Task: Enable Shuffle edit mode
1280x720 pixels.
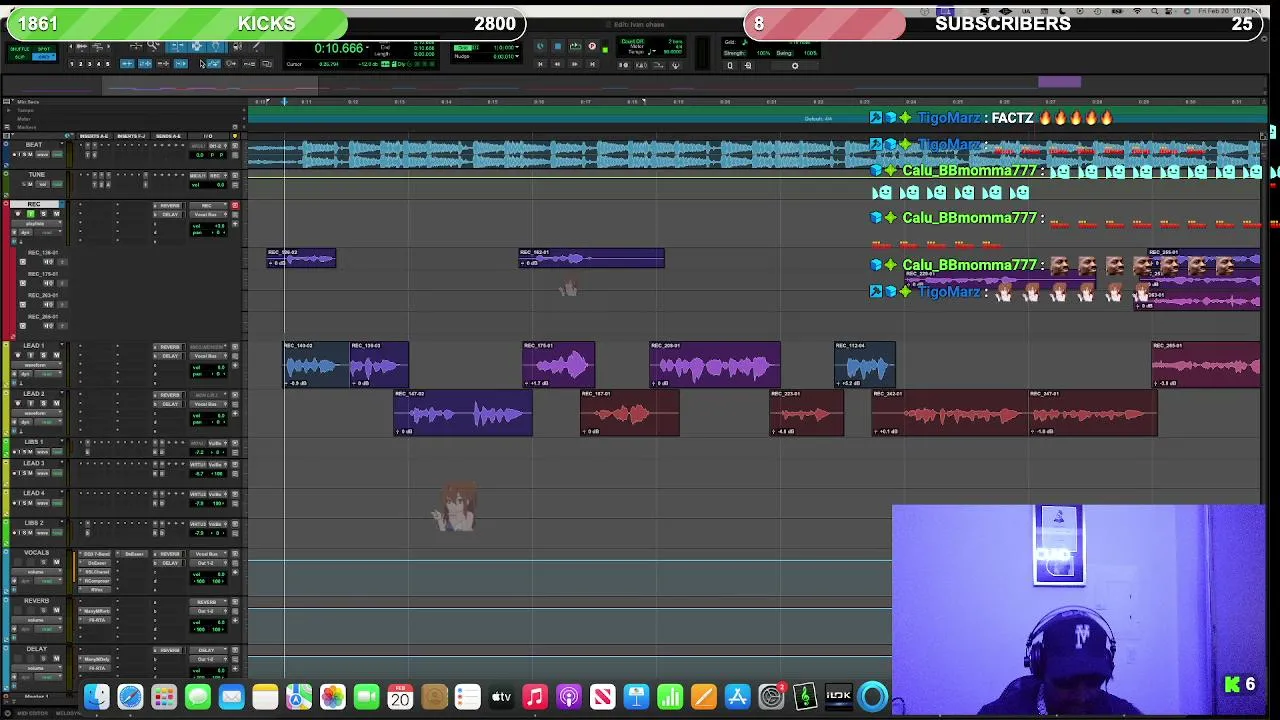Action: (19, 49)
